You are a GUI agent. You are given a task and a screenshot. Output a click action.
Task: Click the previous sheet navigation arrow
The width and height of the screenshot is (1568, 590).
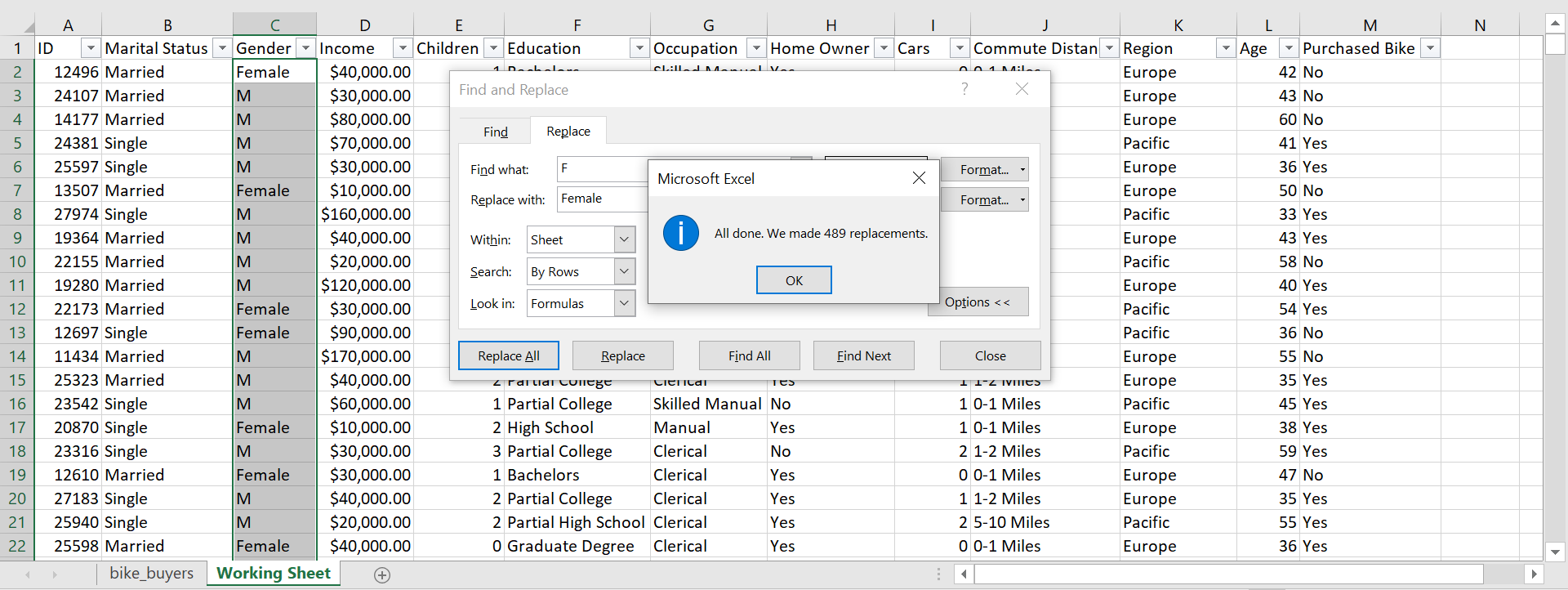click(28, 574)
